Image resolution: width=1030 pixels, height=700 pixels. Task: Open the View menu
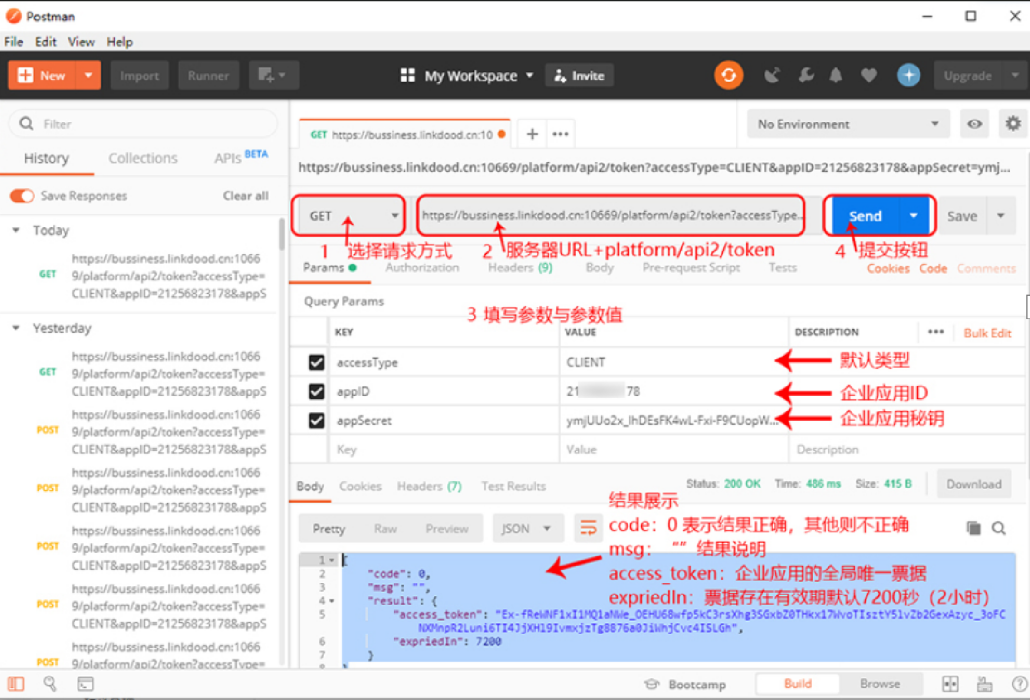coord(81,42)
